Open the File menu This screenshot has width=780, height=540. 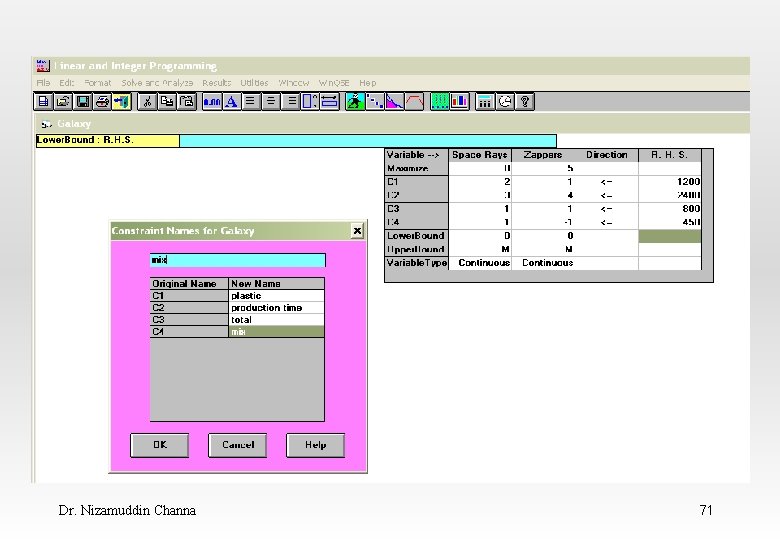(43, 83)
